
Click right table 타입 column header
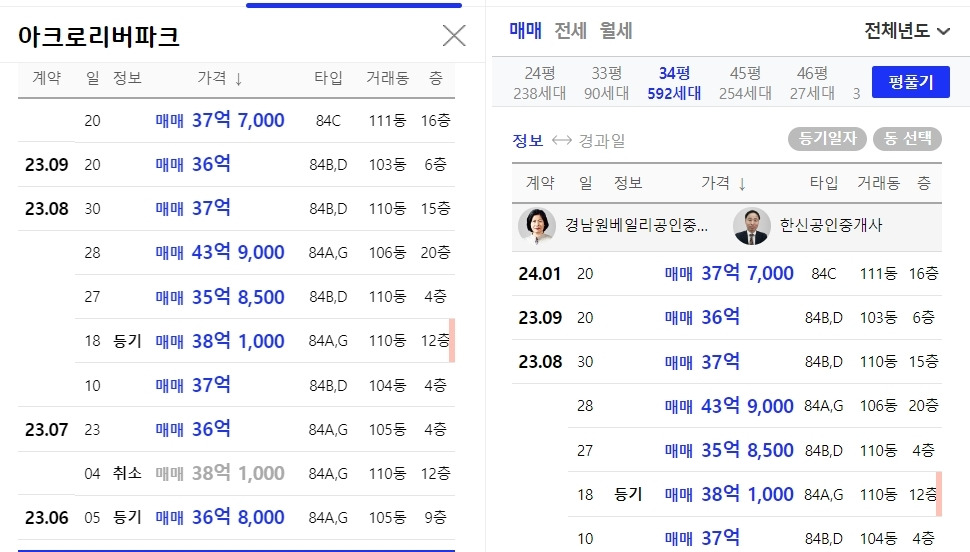coord(823,183)
